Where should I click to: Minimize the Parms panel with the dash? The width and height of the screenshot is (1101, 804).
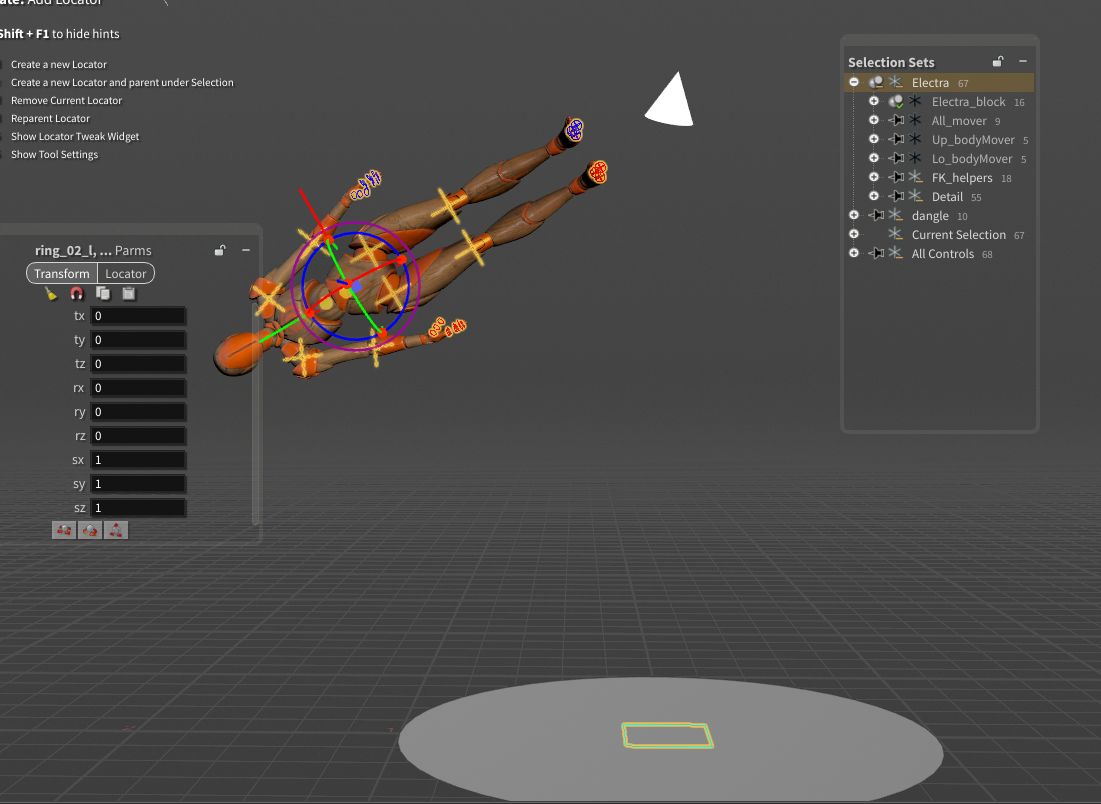click(x=246, y=250)
